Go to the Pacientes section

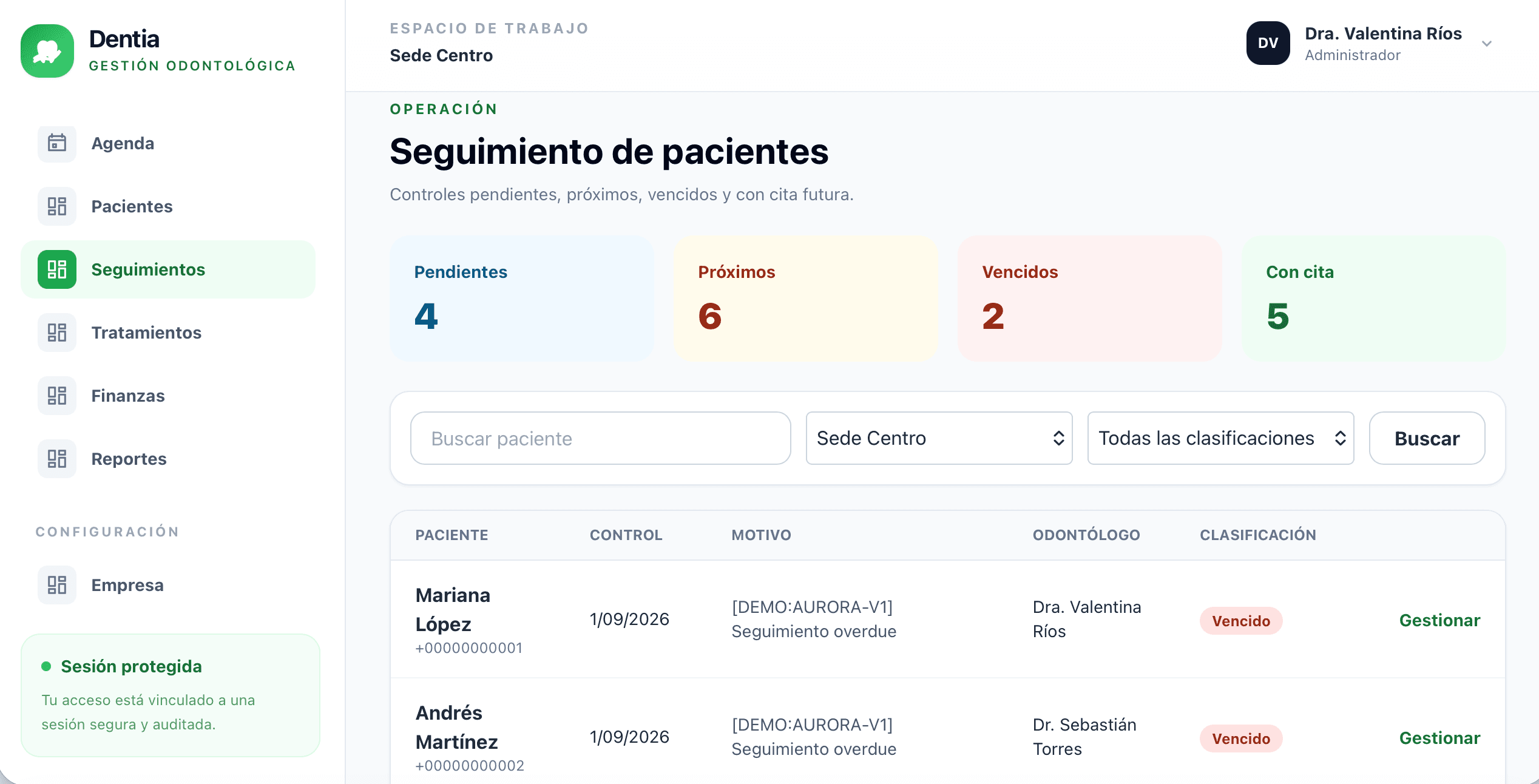pyautogui.click(x=168, y=206)
